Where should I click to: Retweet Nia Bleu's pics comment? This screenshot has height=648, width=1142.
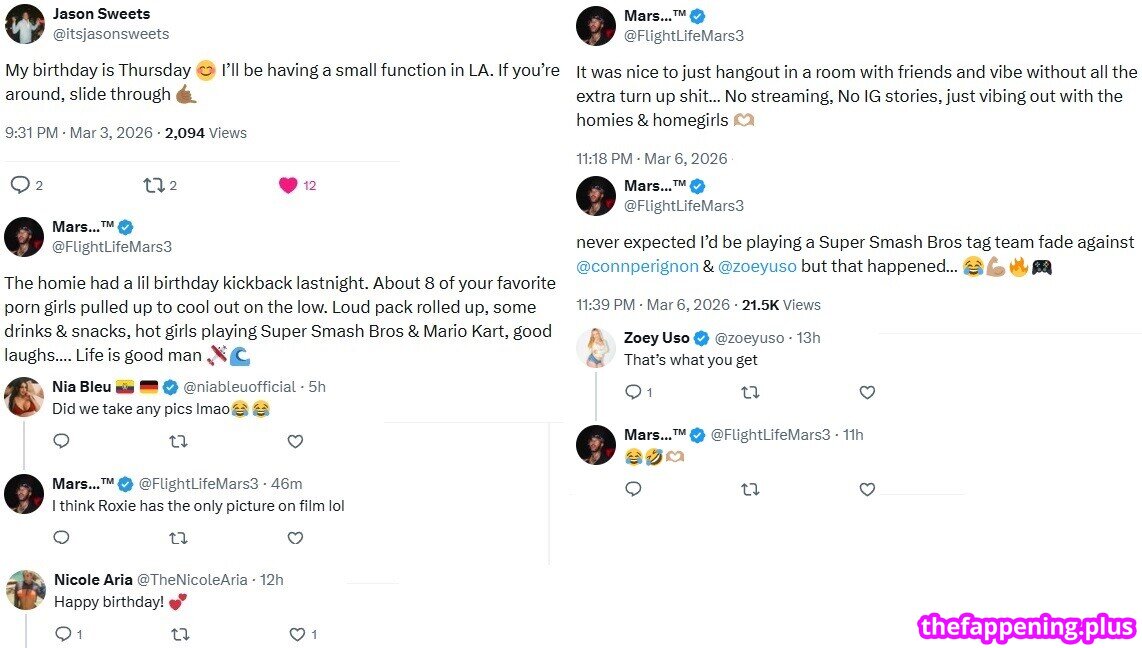pos(178,441)
